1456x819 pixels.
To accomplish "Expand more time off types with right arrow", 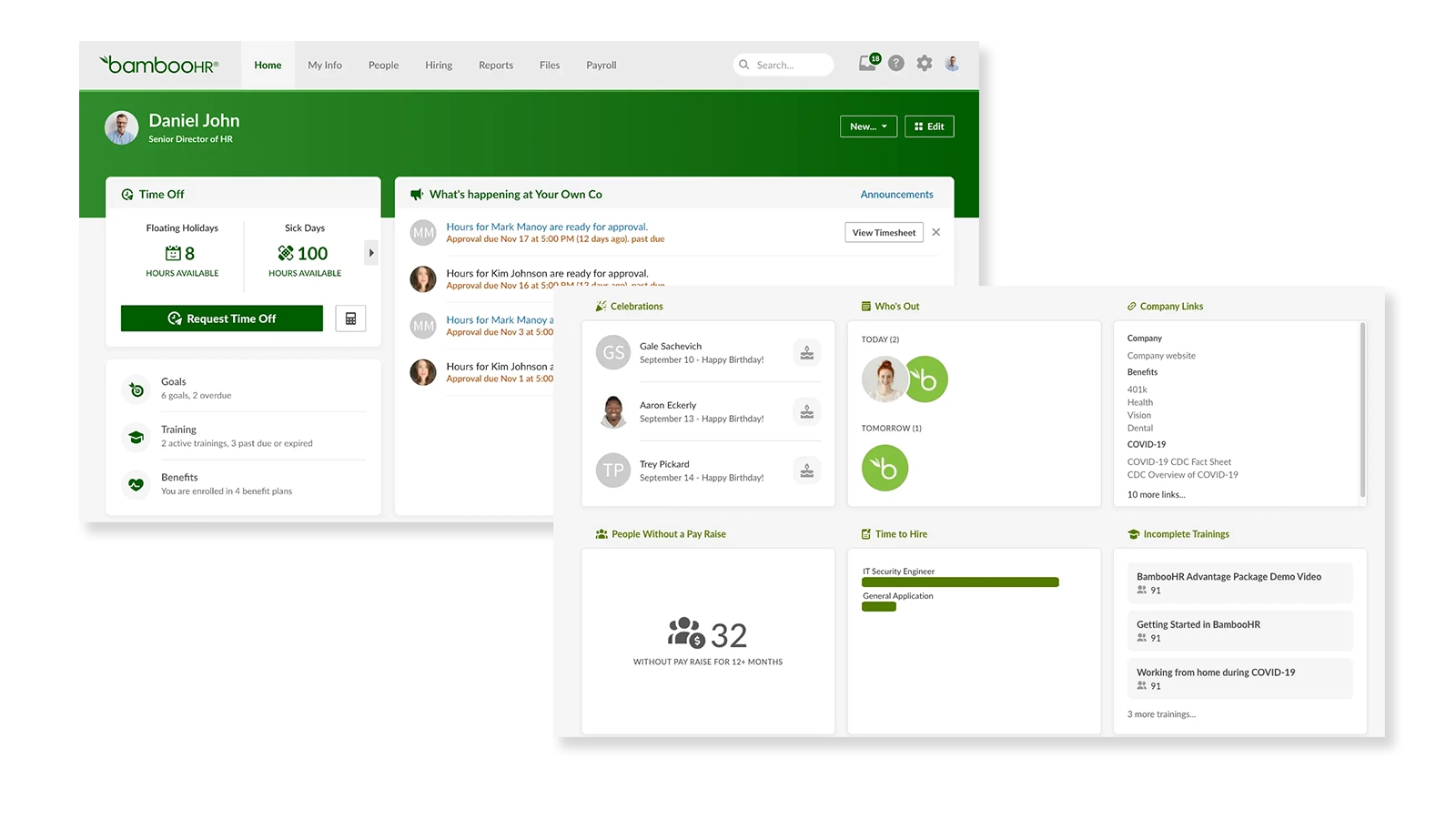I will point(370,253).
